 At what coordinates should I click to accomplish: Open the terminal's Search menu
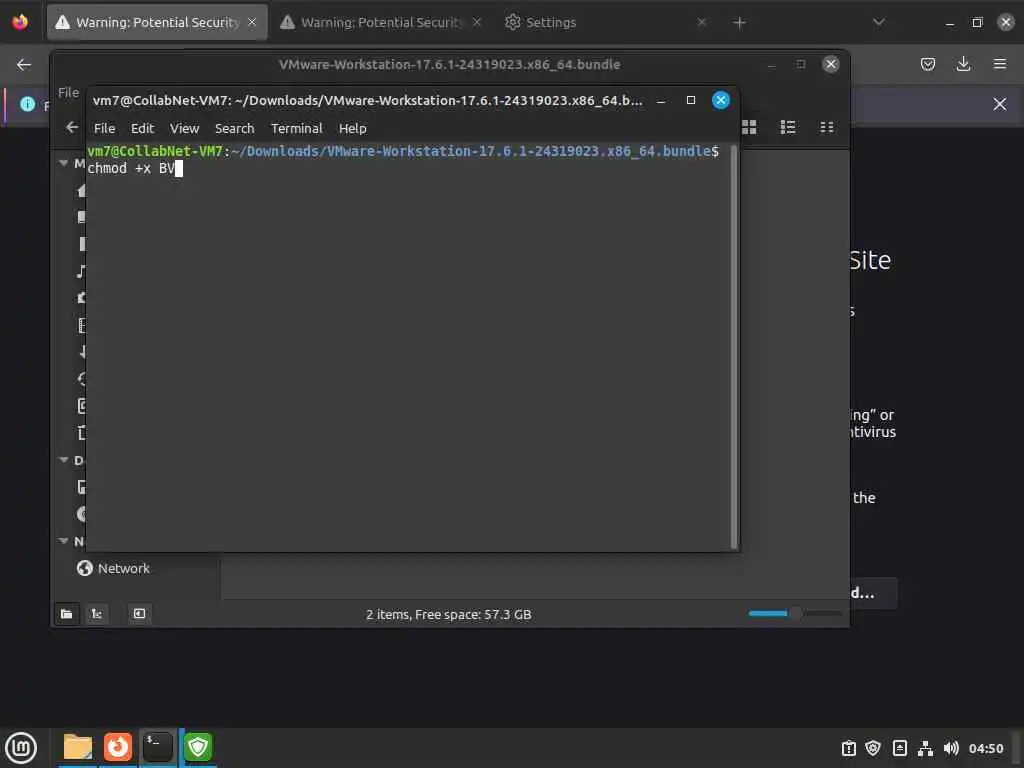click(234, 129)
